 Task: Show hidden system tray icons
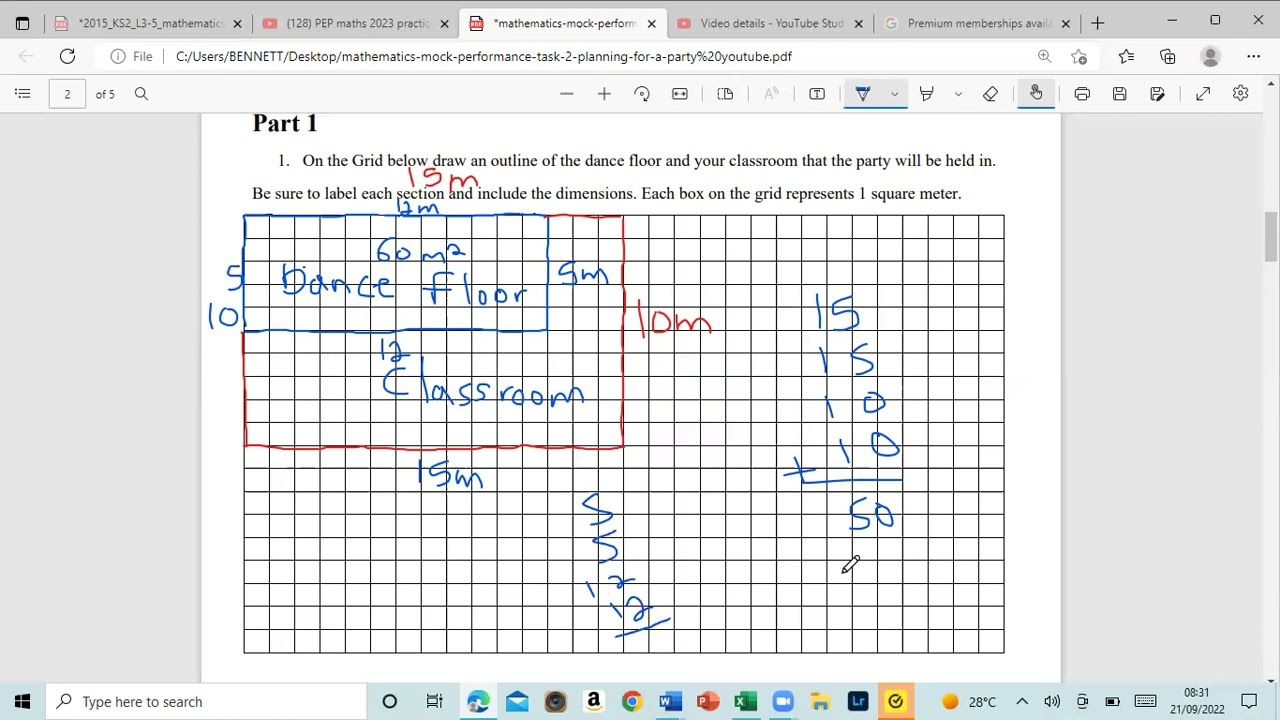click(x=1022, y=701)
